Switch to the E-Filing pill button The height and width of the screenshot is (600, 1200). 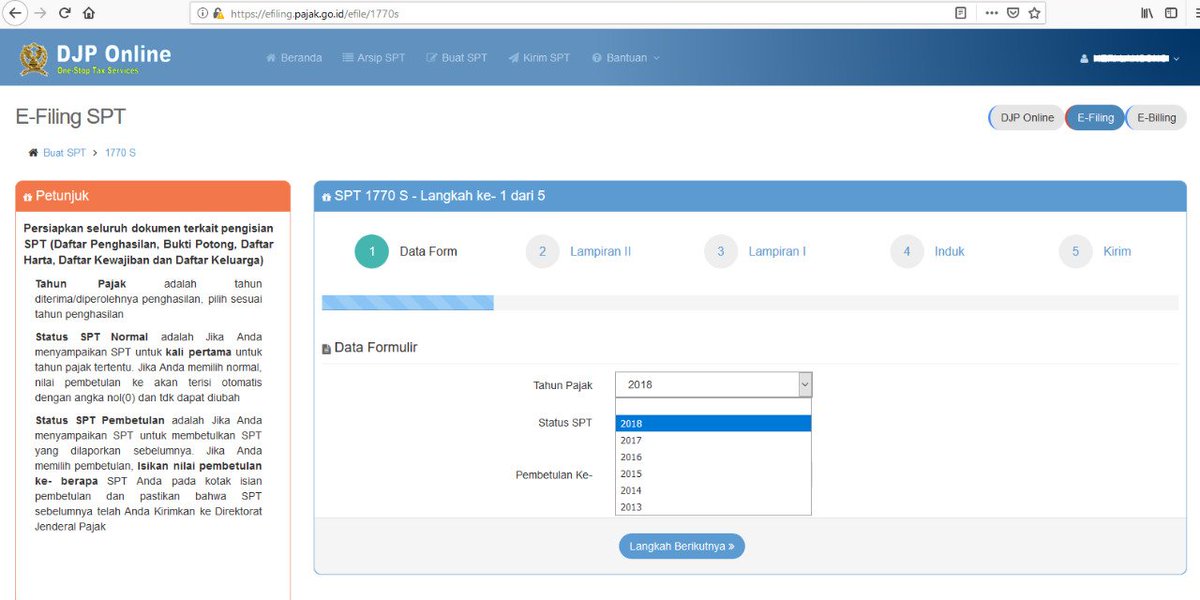click(1095, 118)
